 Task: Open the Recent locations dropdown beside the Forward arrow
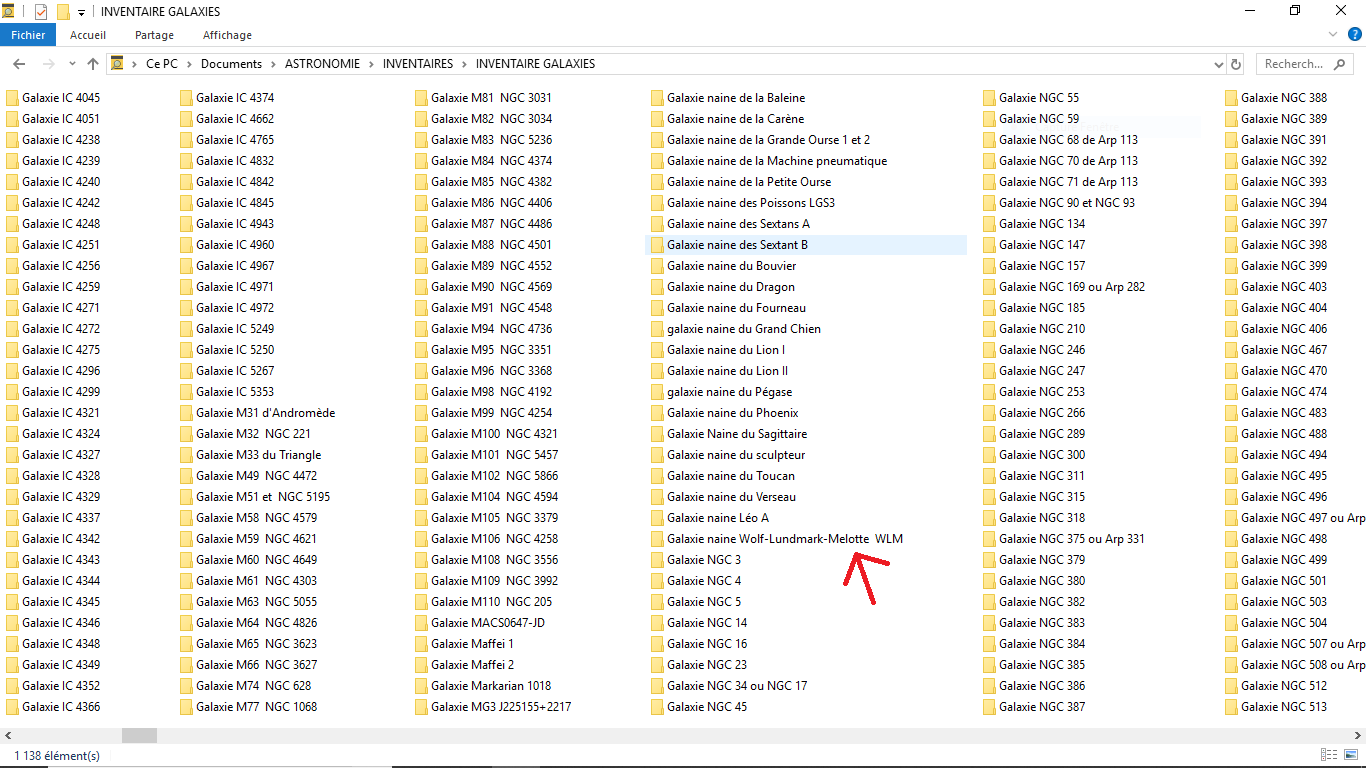pos(72,64)
